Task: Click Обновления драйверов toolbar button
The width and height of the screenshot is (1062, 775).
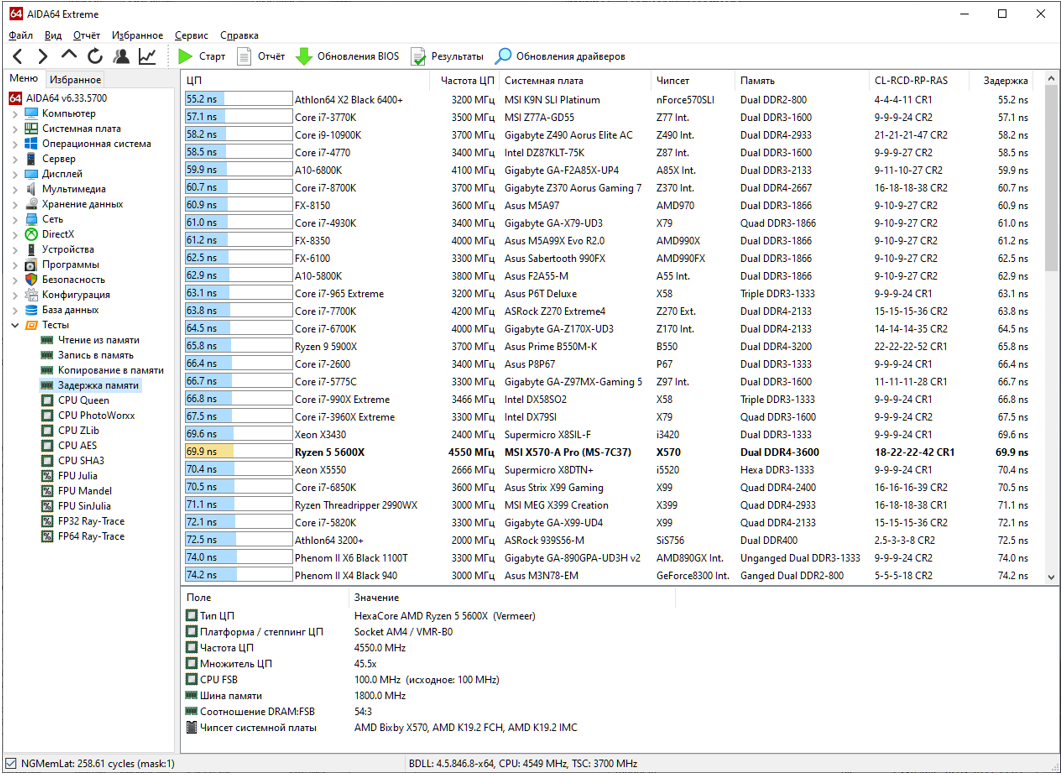Action: tap(560, 56)
